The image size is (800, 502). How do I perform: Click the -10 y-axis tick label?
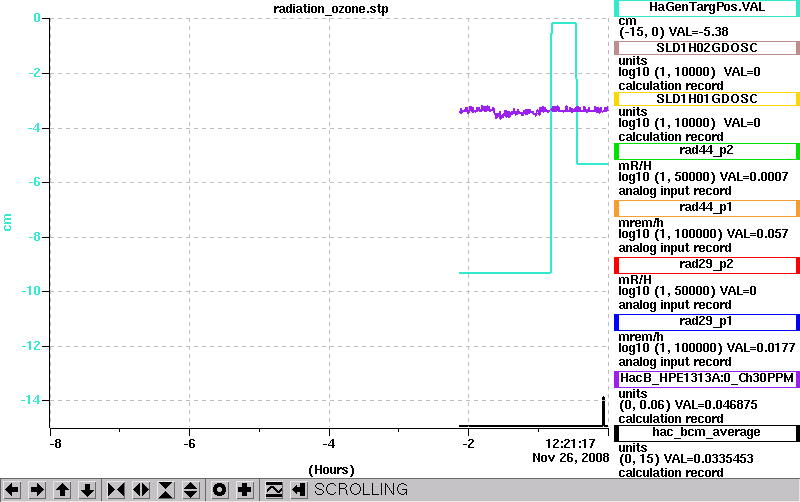pyautogui.click(x=31, y=291)
